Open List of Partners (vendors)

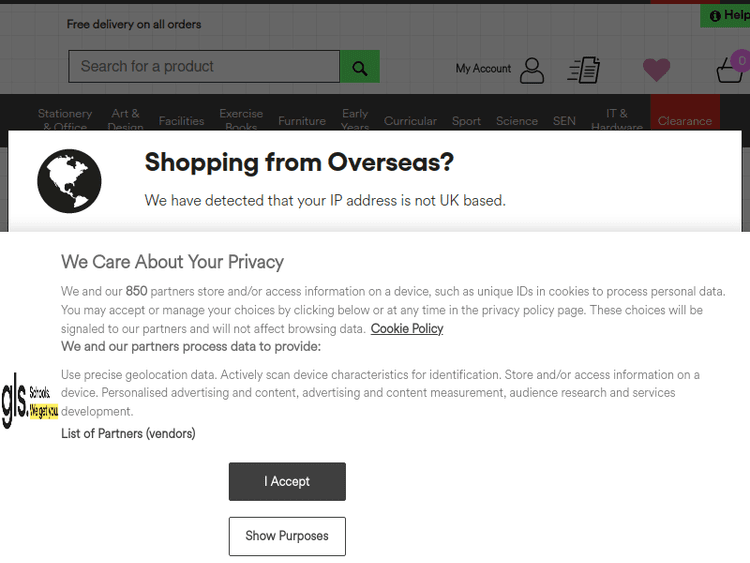(x=128, y=434)
